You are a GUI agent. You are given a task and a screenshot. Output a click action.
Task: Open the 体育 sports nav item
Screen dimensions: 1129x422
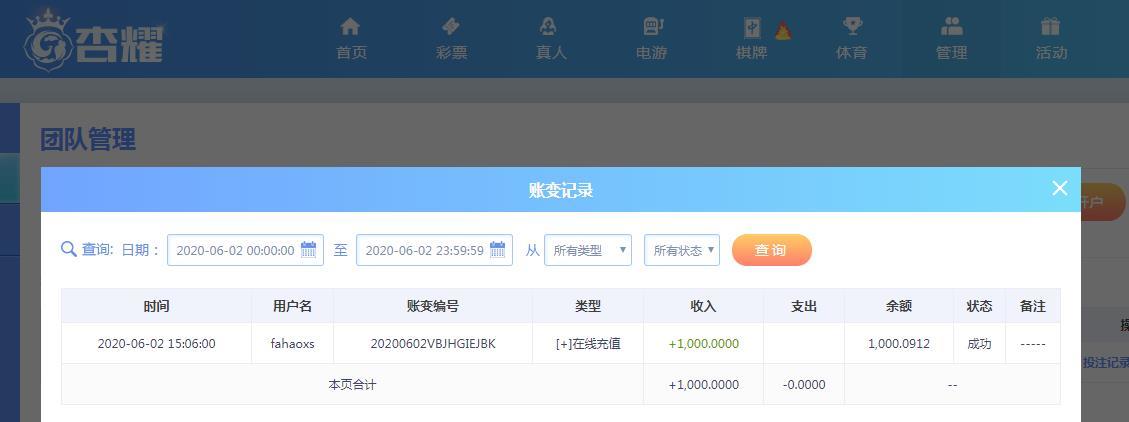852,39
